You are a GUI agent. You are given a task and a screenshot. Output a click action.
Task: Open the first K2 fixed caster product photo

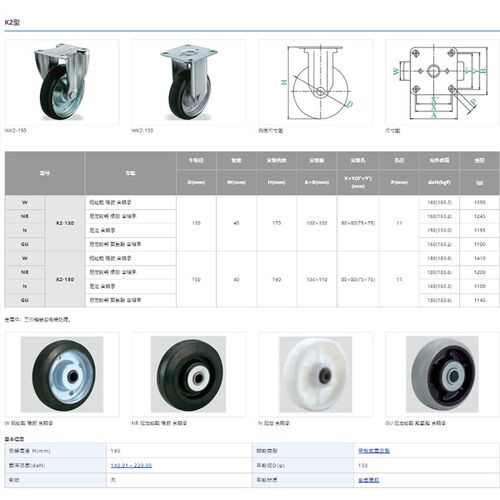click(62, 82)
